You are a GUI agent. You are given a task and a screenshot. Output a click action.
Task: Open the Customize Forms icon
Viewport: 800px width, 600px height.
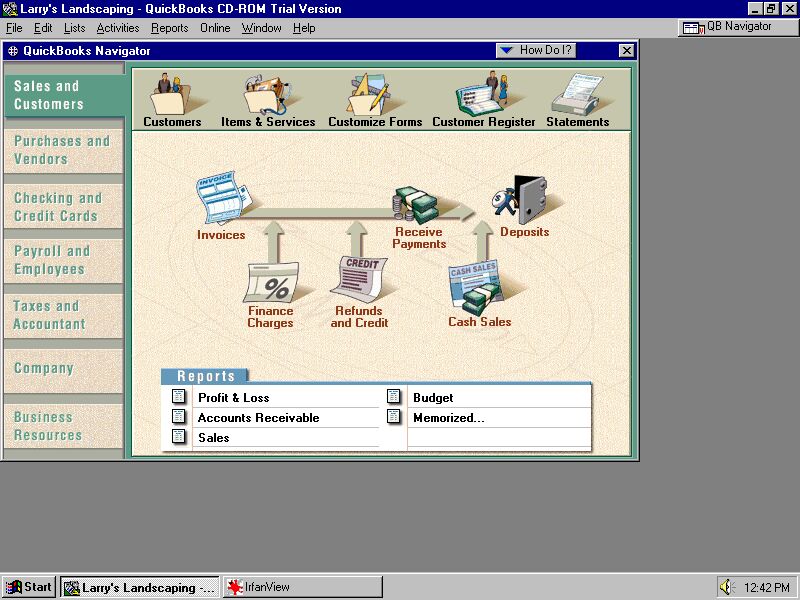(369, 94)
